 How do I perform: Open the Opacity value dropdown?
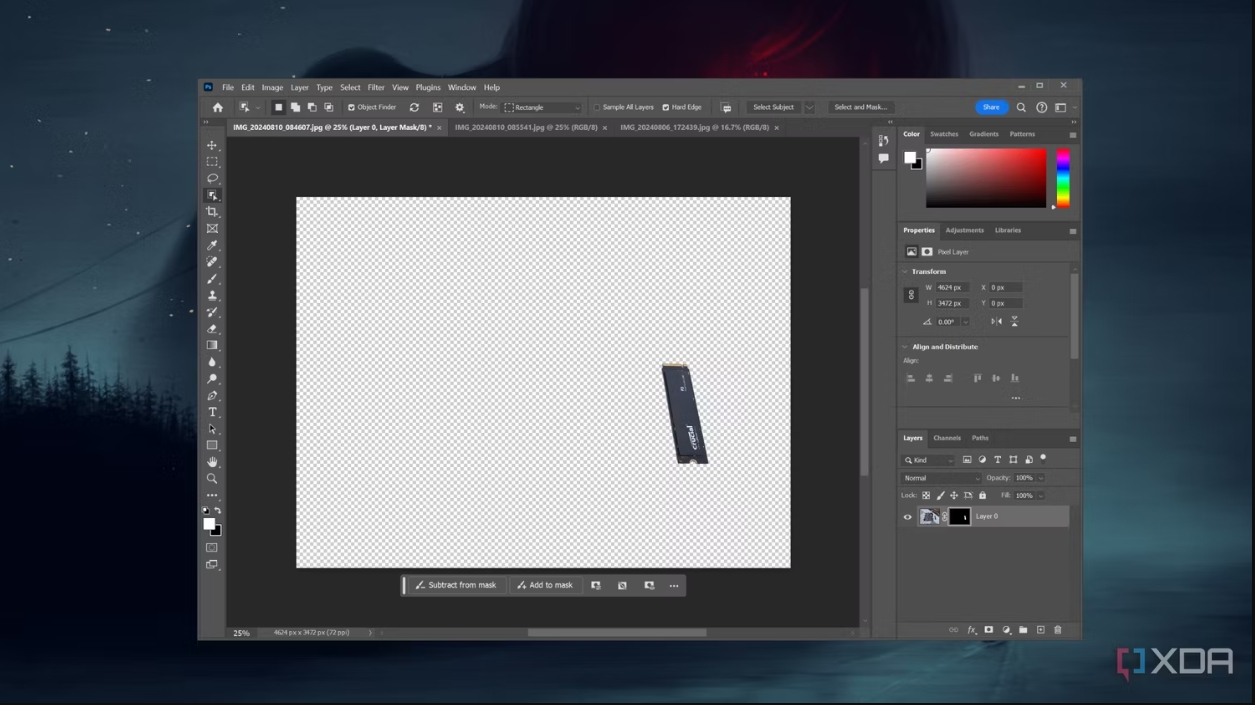[1041, 478]
